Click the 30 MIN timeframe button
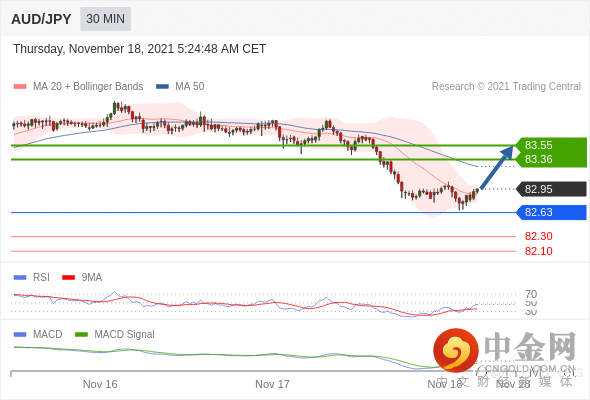The image size is (590, 400). pos(105,19)
